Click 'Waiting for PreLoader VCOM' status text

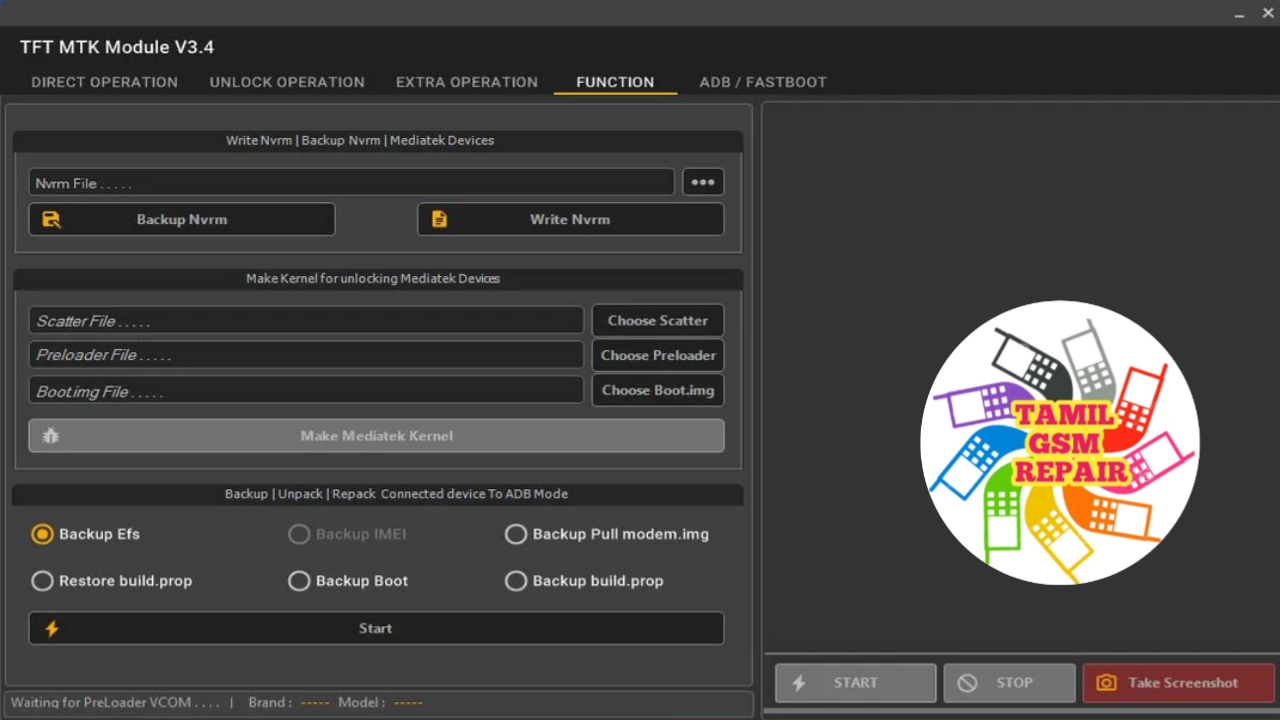pos(115,702)
